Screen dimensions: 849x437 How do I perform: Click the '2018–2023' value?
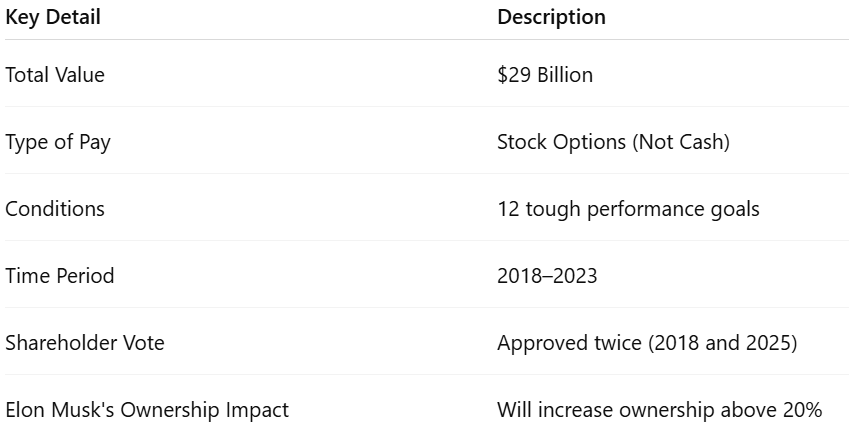point(547,276)
